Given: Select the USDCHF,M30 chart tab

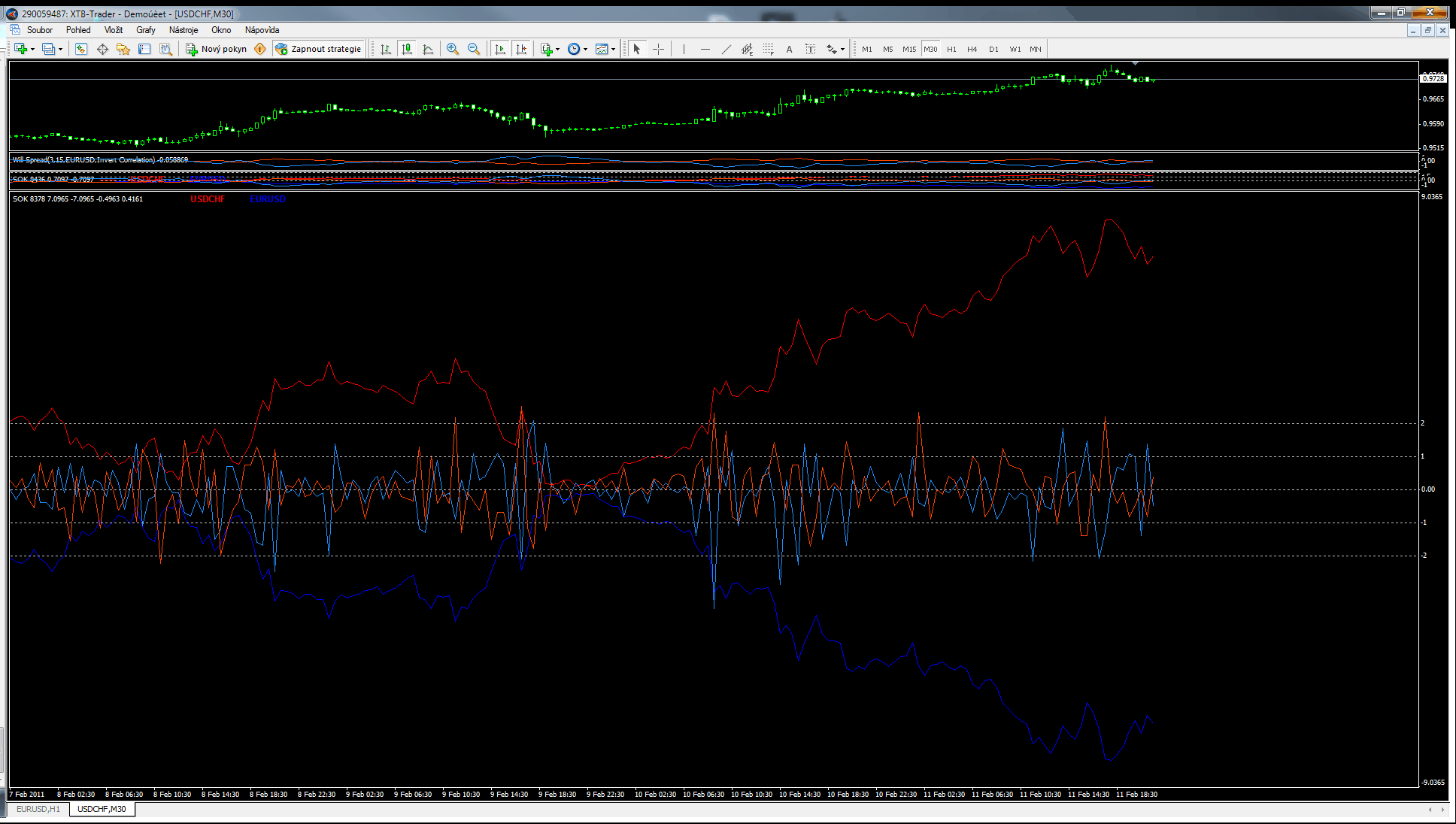Looking at the screenshot, I should coord(102,809).
